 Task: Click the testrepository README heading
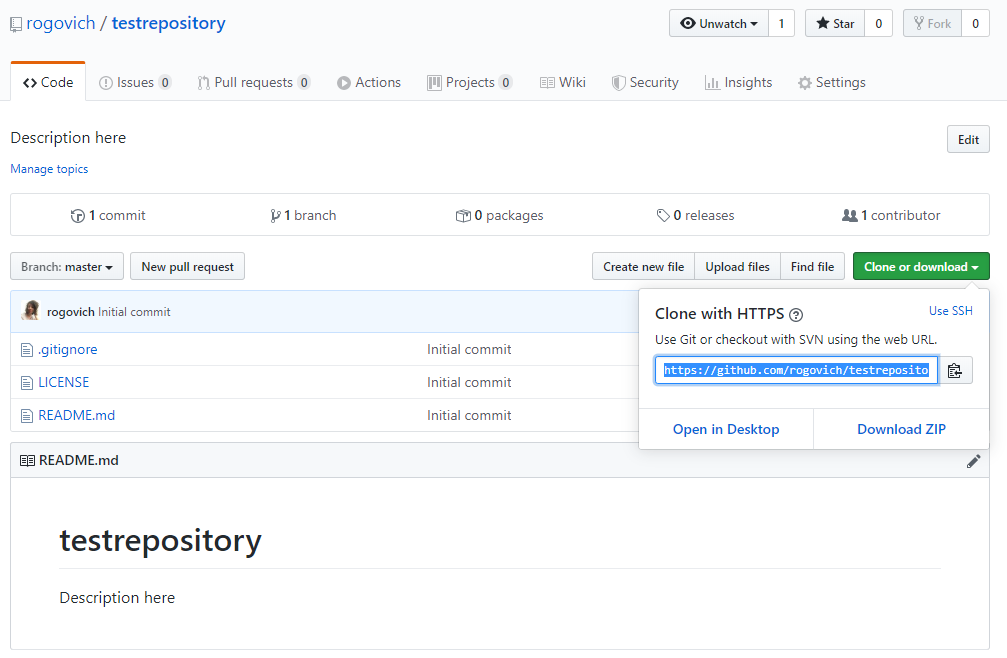point(161,541)
